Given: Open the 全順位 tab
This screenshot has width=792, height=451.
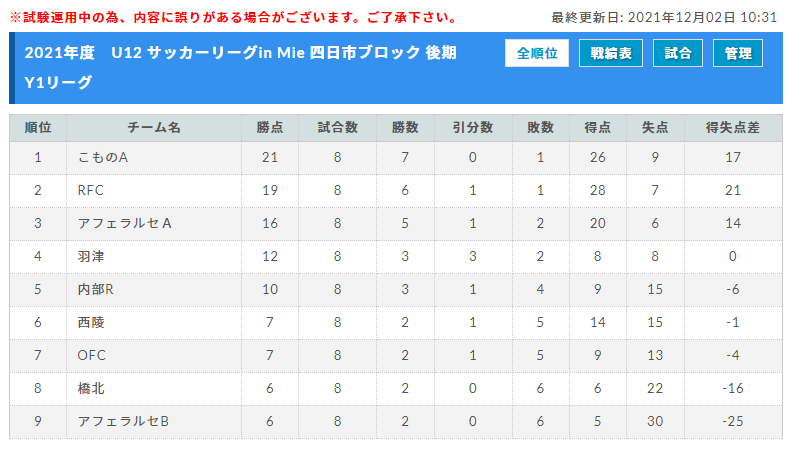Looking at the screenshot, I should 536,53.
